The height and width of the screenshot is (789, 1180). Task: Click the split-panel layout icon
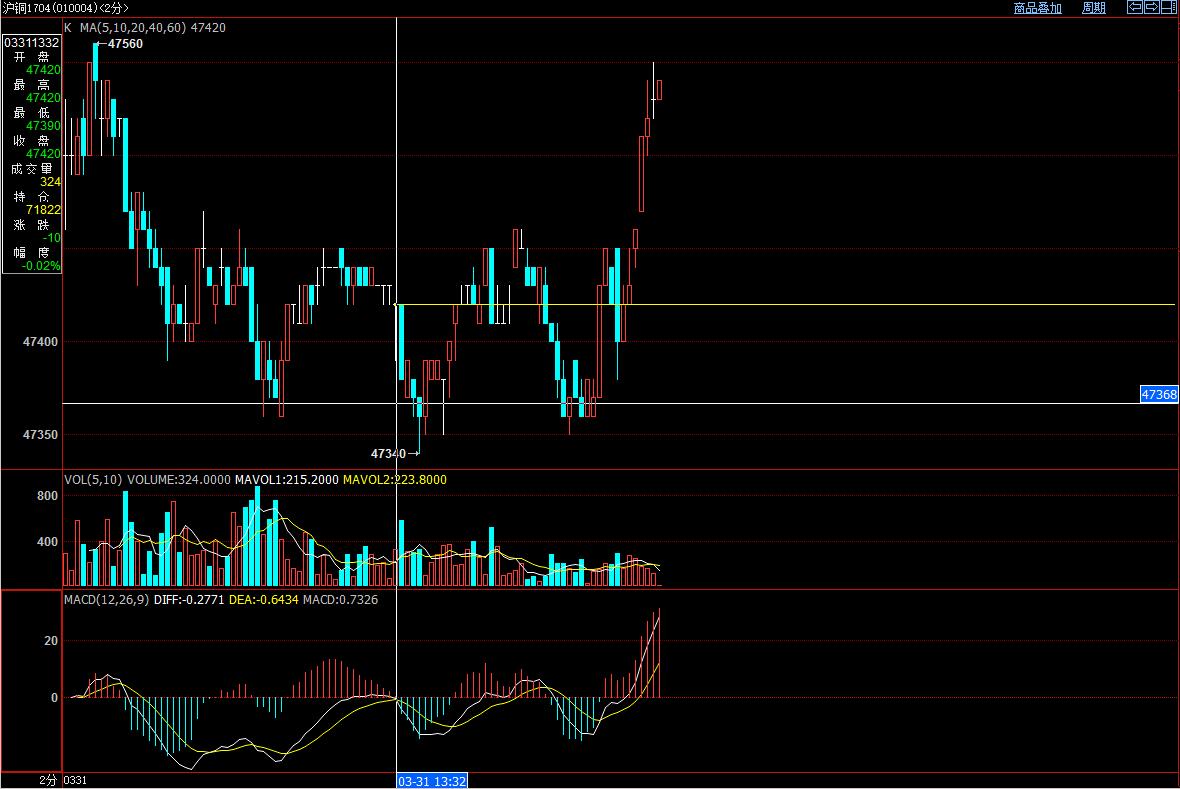pyautogui.click(x=1168, y=7)
